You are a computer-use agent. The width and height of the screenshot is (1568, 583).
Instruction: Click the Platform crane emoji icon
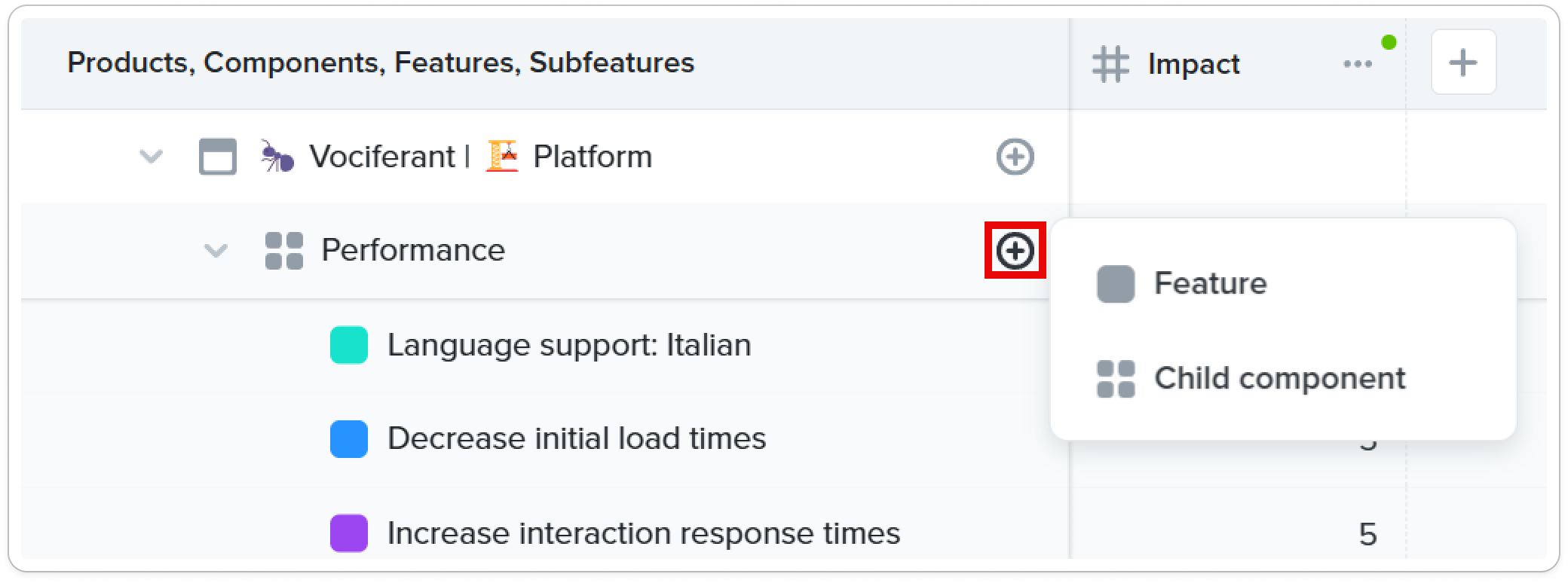[502, 156]
